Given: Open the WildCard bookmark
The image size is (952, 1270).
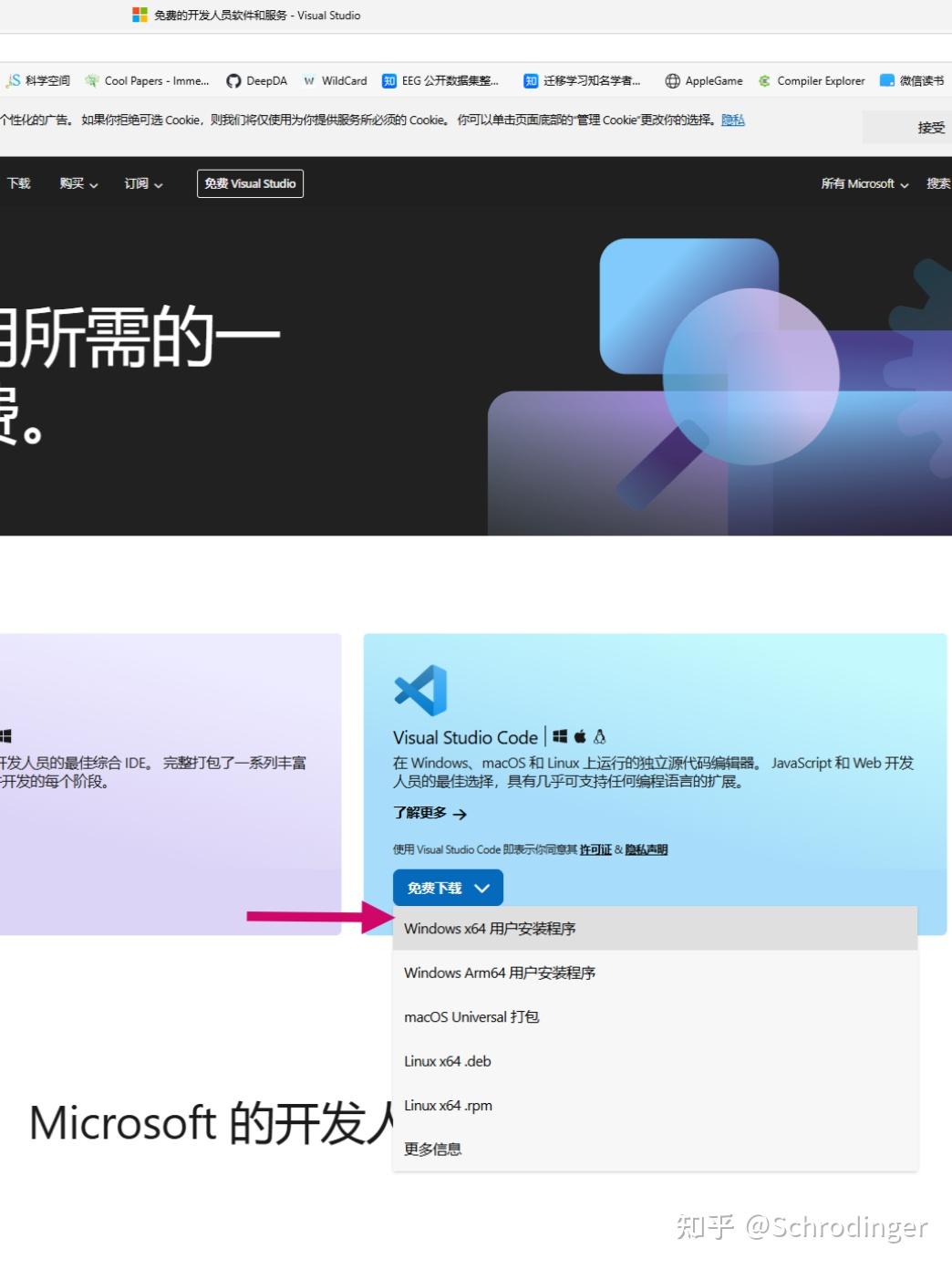Looking at the screenshot, I should click(334, 80).
